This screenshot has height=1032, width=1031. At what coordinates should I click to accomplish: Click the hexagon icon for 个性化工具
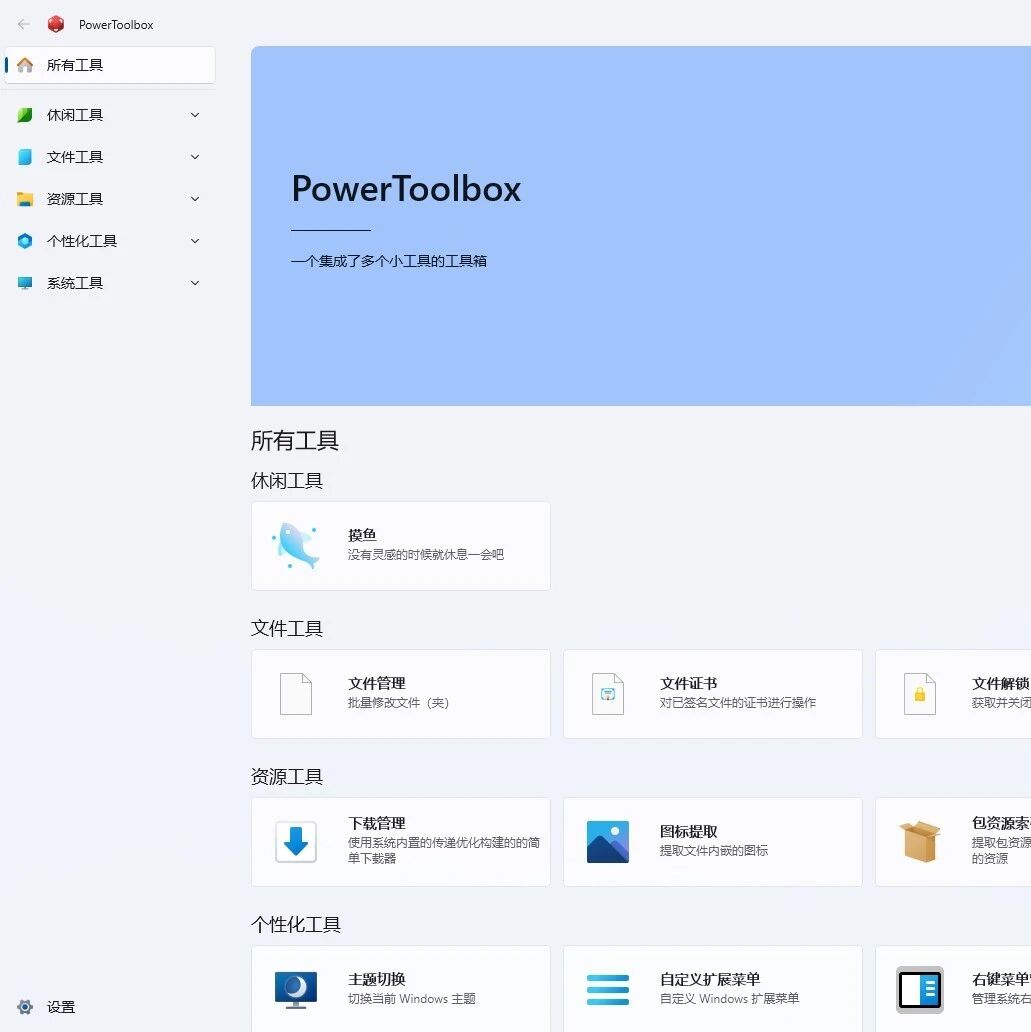pyautogui.click(x=25, y=241)
